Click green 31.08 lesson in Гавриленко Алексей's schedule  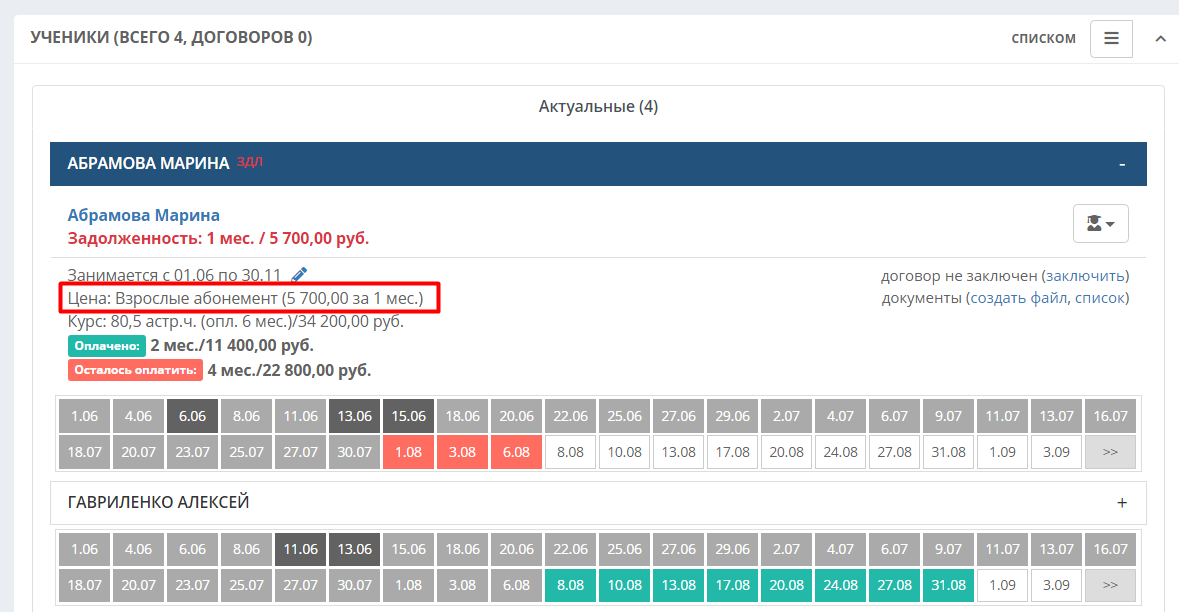click(x=948, y=585)
